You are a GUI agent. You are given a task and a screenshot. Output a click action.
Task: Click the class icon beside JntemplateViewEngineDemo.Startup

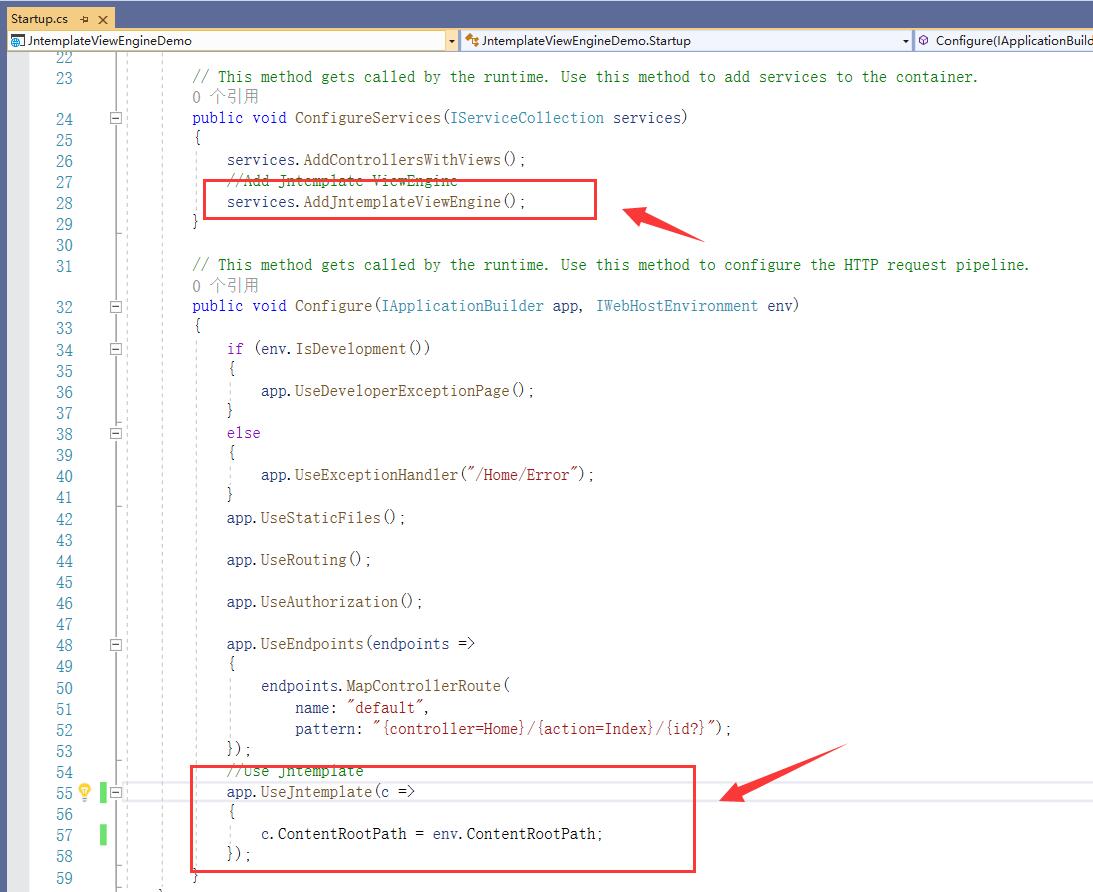[x=472, y=40]
